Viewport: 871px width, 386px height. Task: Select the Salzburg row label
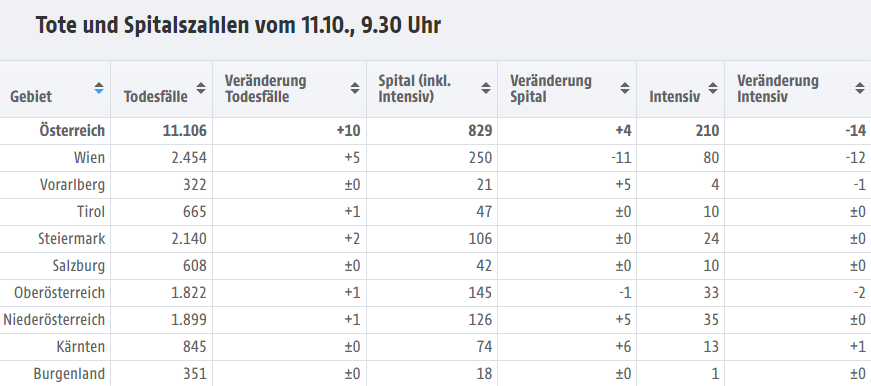79,266
